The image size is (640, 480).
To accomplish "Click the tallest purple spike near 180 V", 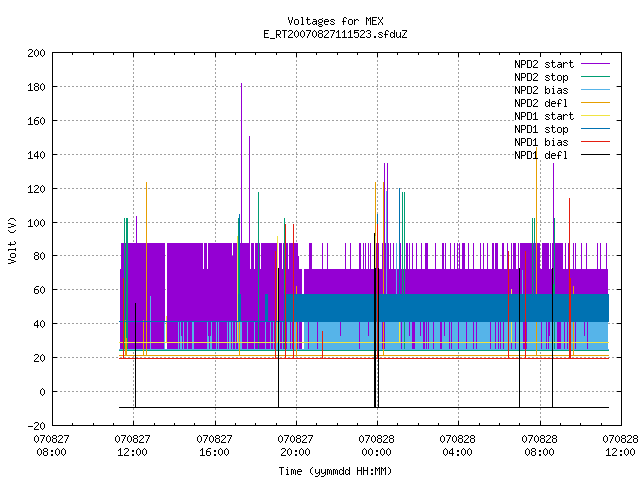I will [x=241, y=163].
